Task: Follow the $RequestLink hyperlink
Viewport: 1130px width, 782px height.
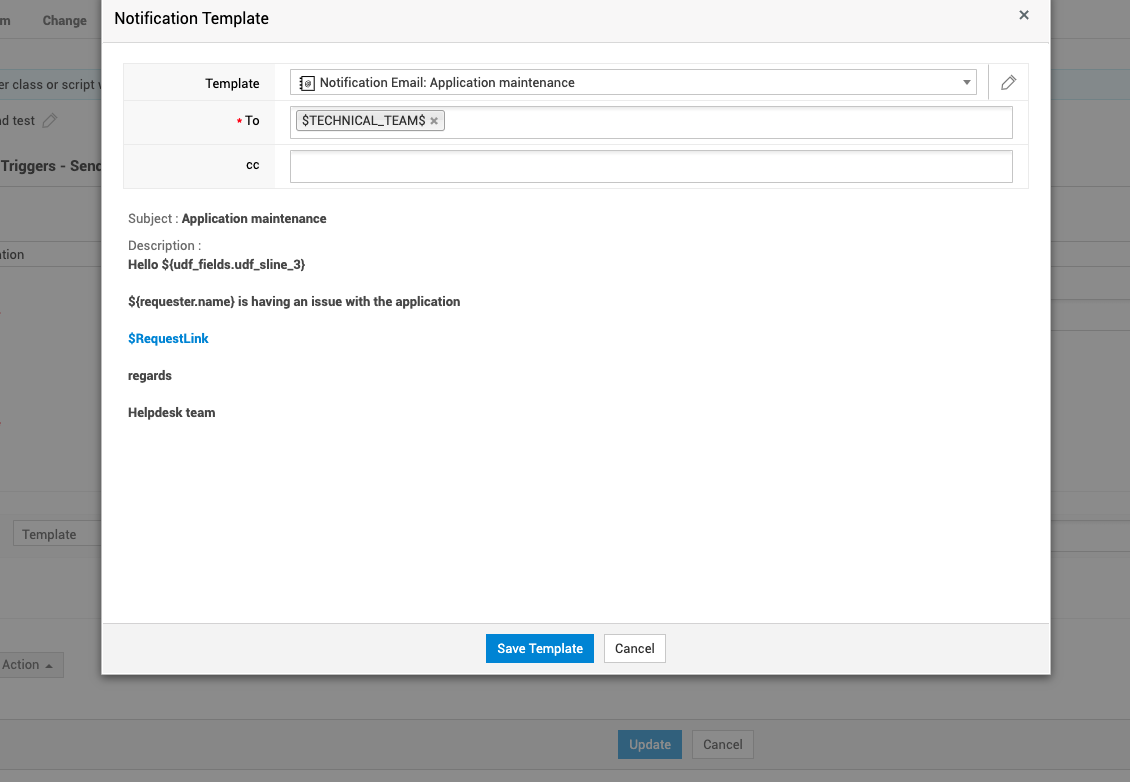Action: (x=168, y=338)
